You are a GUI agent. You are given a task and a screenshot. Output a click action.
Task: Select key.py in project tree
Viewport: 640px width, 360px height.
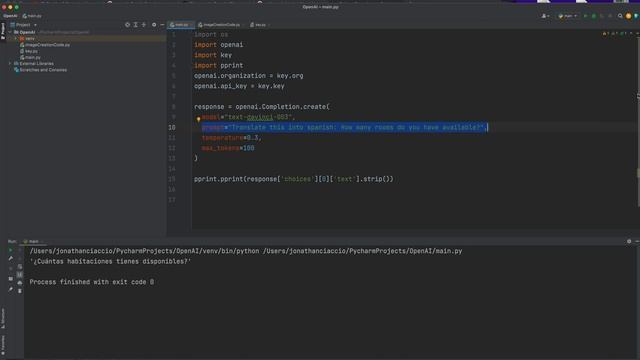click(29, 51)
